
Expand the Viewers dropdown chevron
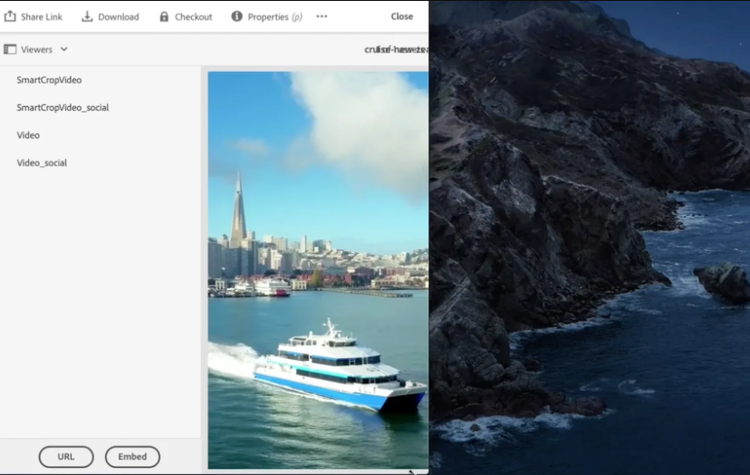pyautogui.click(x=64, y=49)
